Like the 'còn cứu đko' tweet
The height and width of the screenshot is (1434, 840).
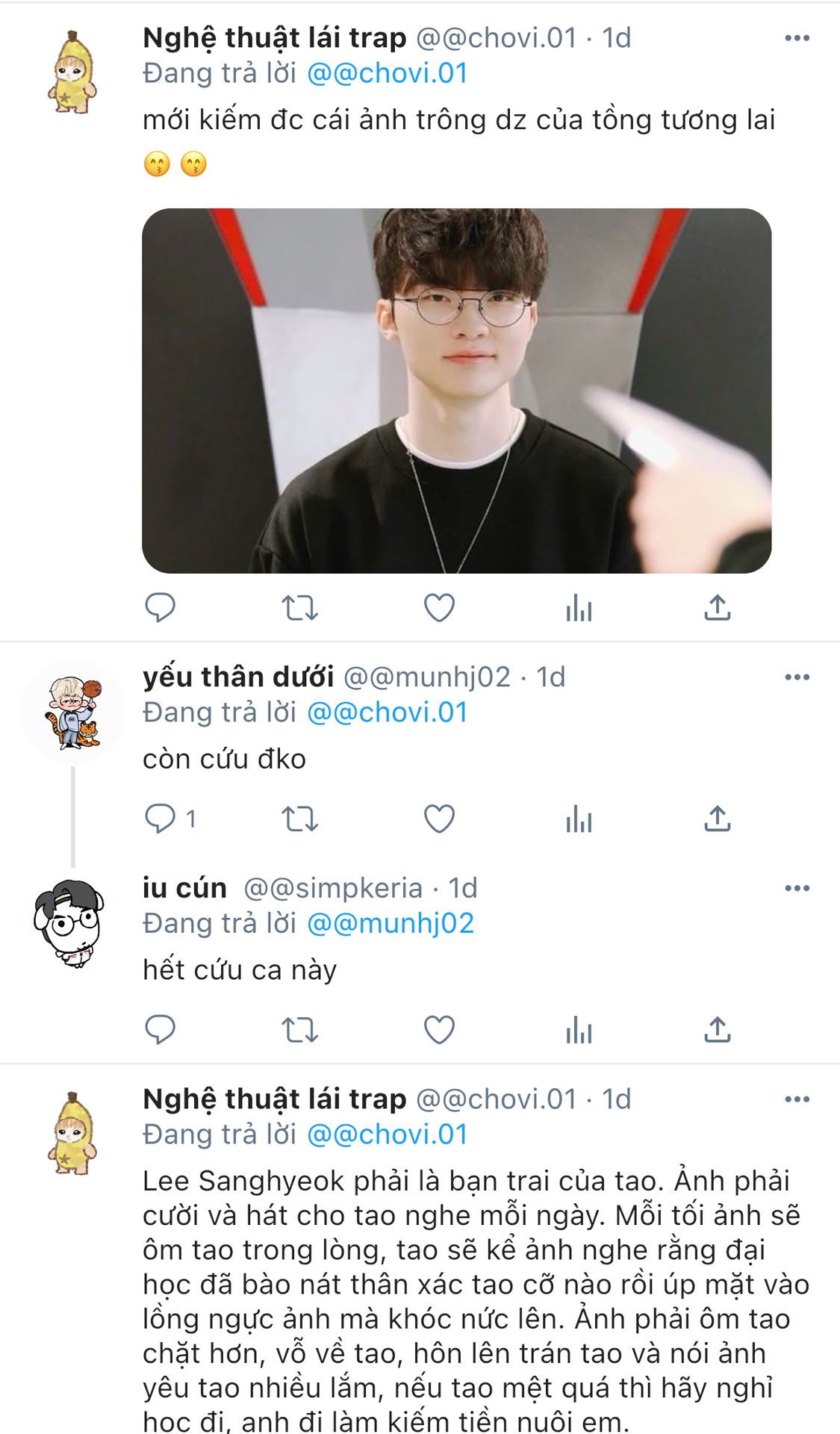pos(439,819)
